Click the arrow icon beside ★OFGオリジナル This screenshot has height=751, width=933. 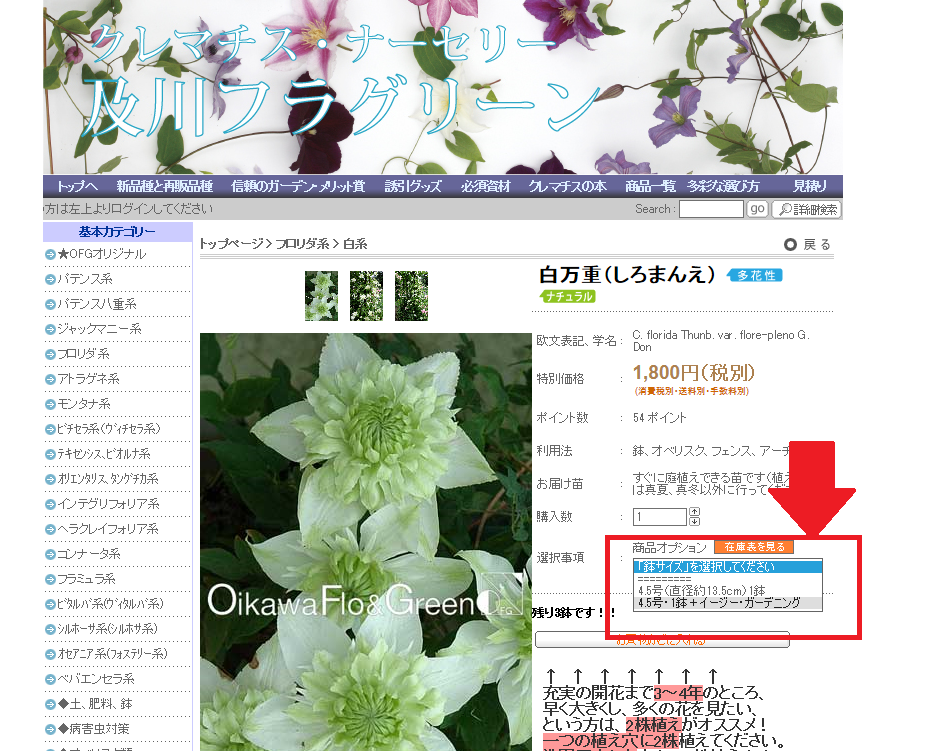pyautogui.click(x=51, y=254)
